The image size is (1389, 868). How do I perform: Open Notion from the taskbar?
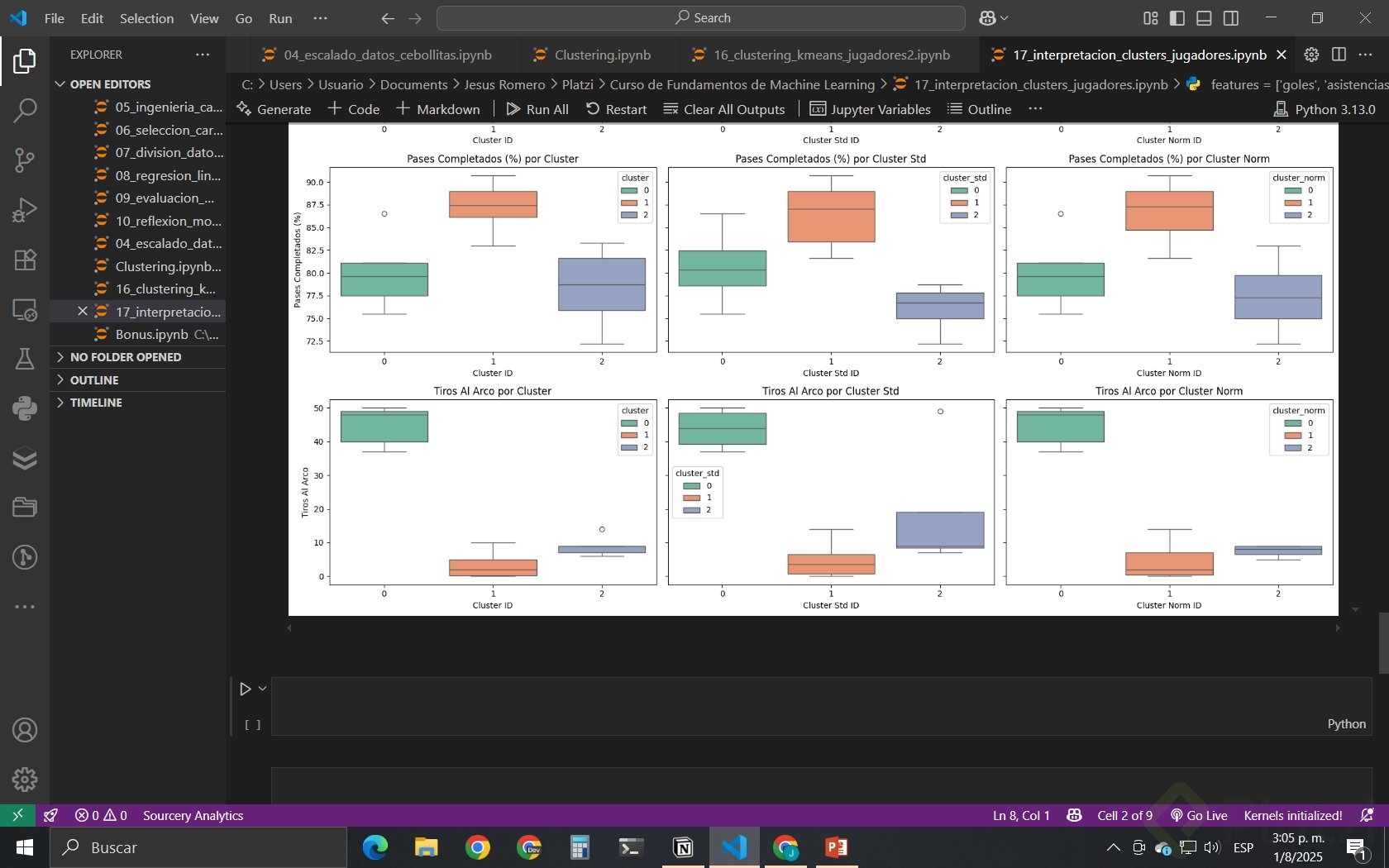683,847
